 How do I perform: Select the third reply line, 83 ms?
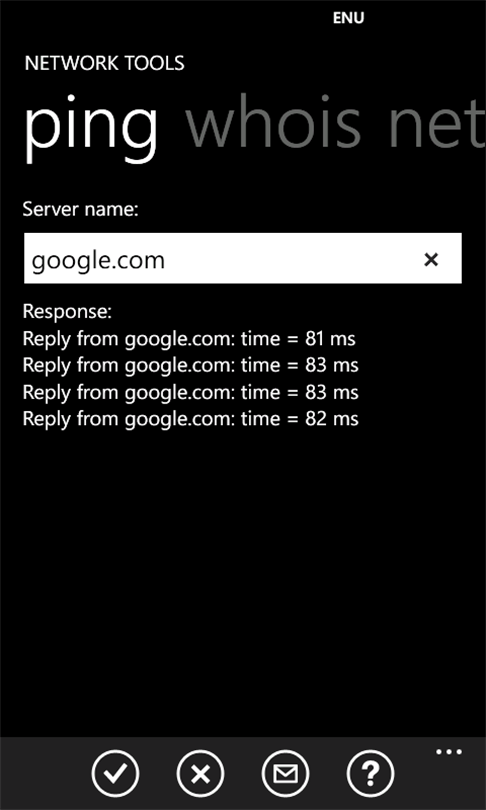click(x=191, y=392)
